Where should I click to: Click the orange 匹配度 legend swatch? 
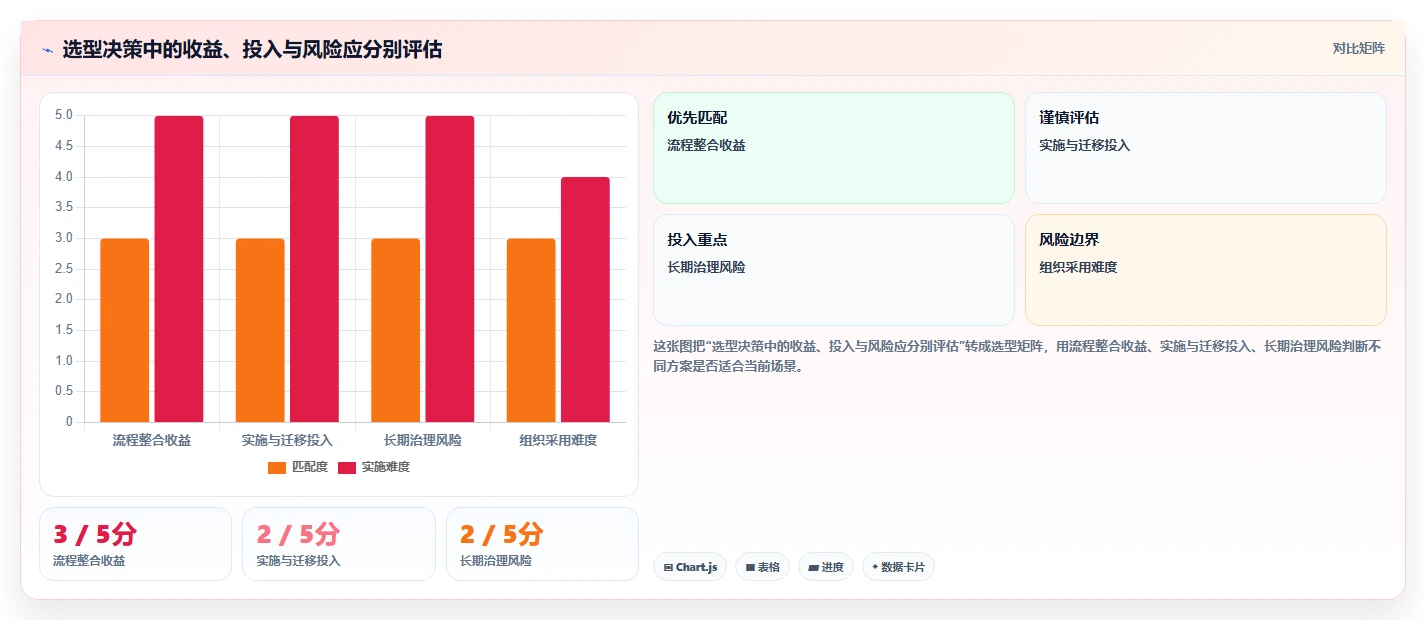277,468
